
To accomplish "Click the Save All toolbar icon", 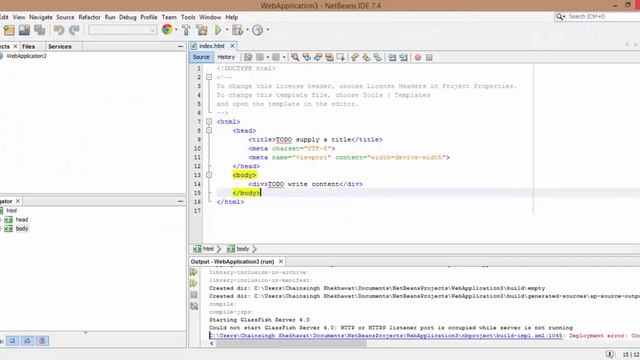I will [40, 30].
